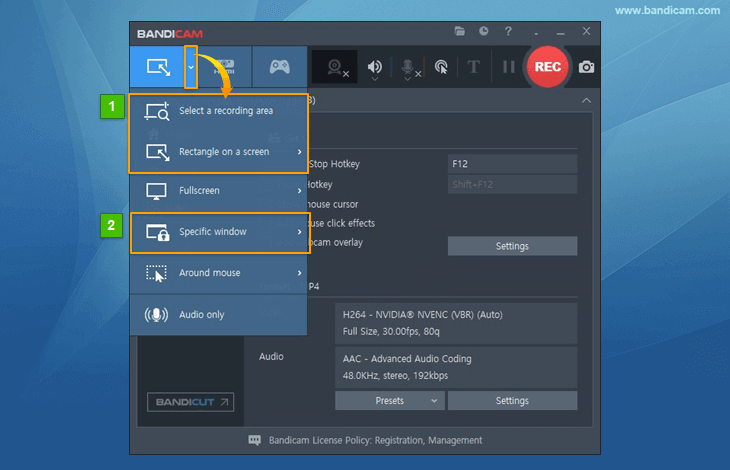Image resolution: width=730 pixels, height=470 pixels.
Task: Click the Select a recording area magnifier icon
Action: tap(157, 111)
